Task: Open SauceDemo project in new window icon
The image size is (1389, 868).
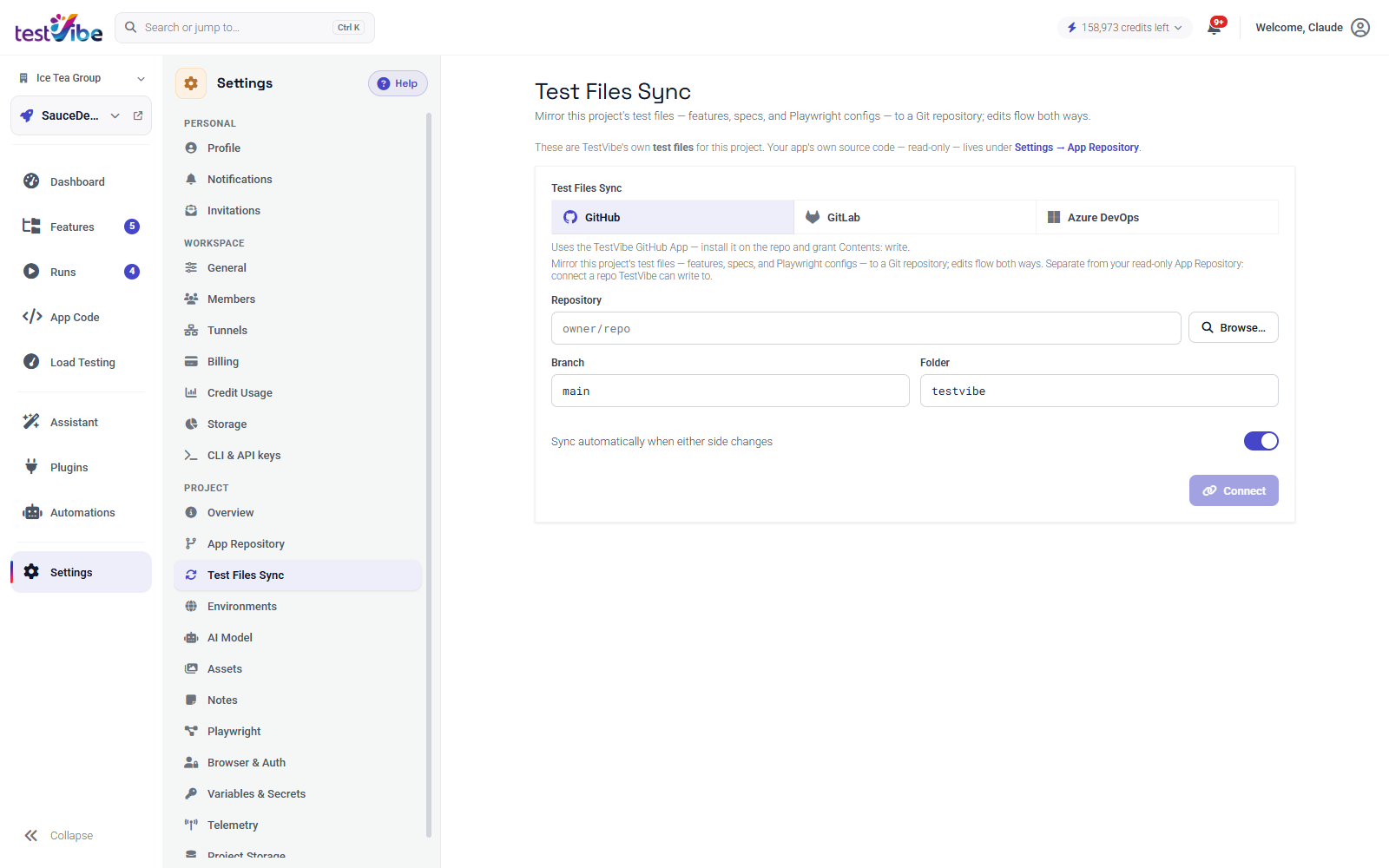Action: (138, 115)
